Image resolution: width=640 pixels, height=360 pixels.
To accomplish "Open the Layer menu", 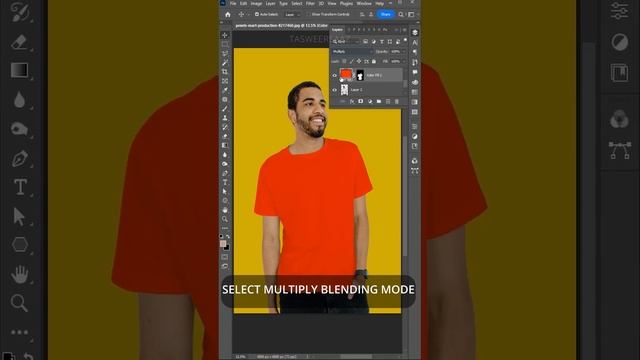I will point(271,3).
